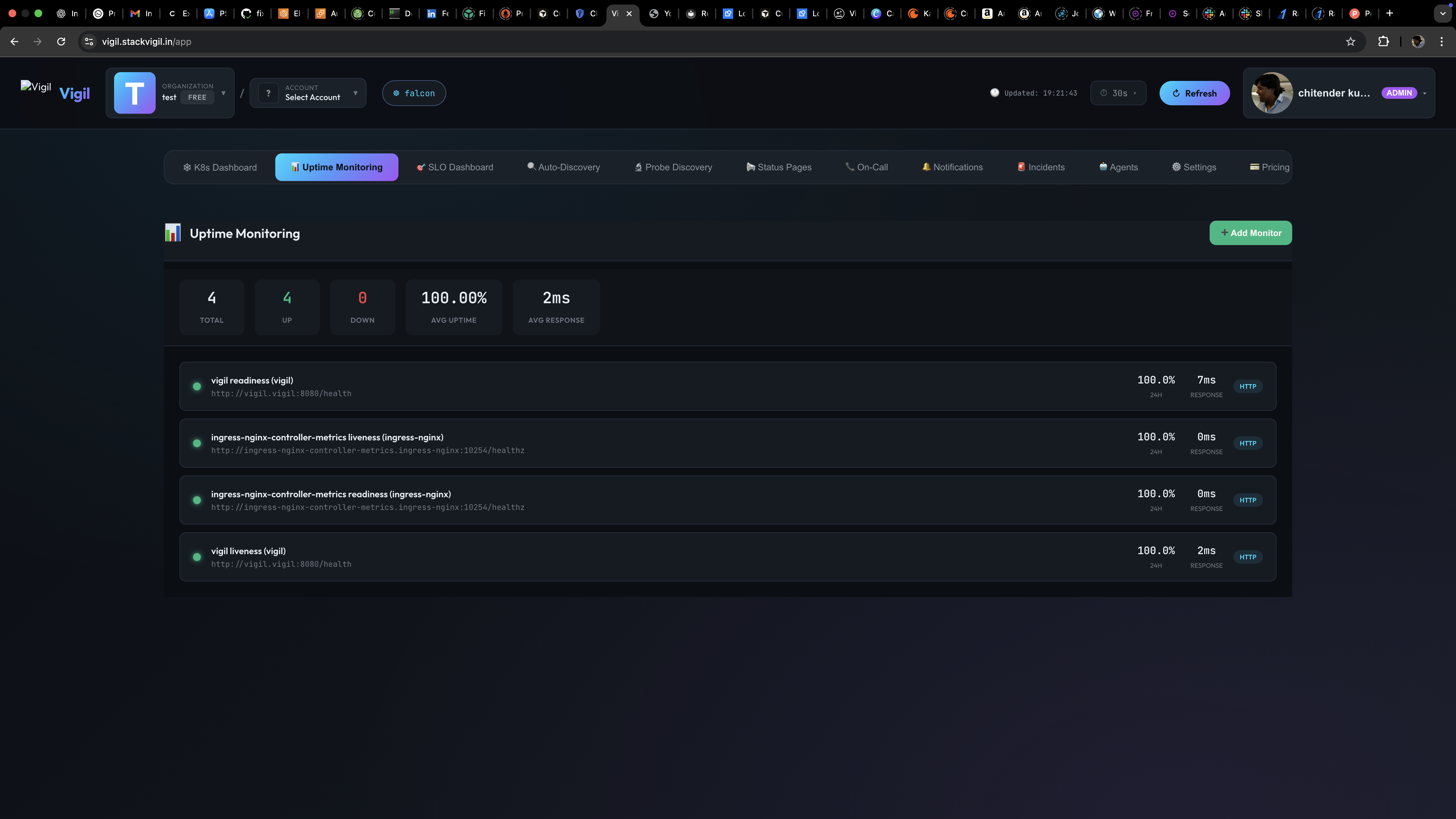The height and width of the screenshot is (819, 1456).
Task: Click the Refresh button
Action: pyautogui.click(x=1194, y=93)
